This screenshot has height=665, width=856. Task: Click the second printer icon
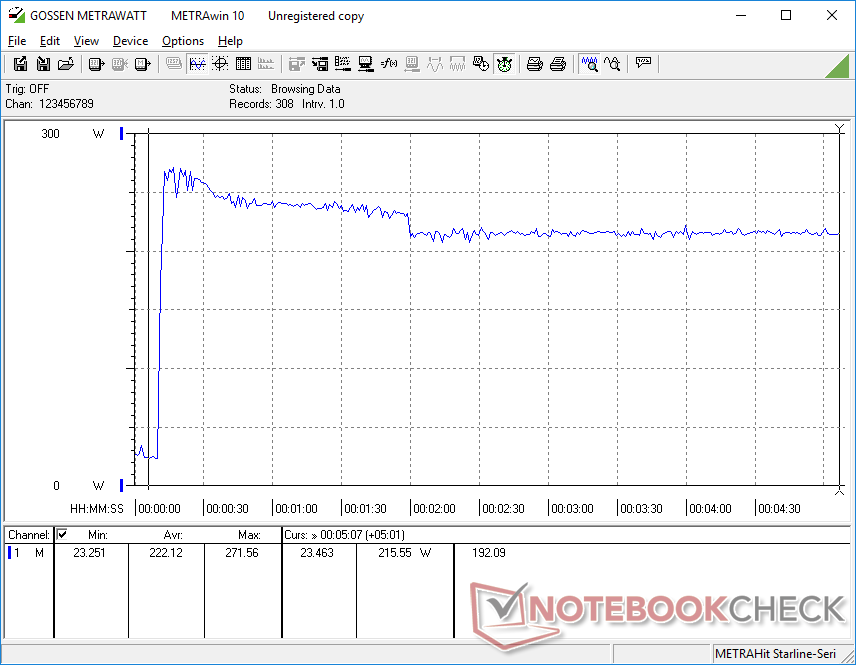557,64
